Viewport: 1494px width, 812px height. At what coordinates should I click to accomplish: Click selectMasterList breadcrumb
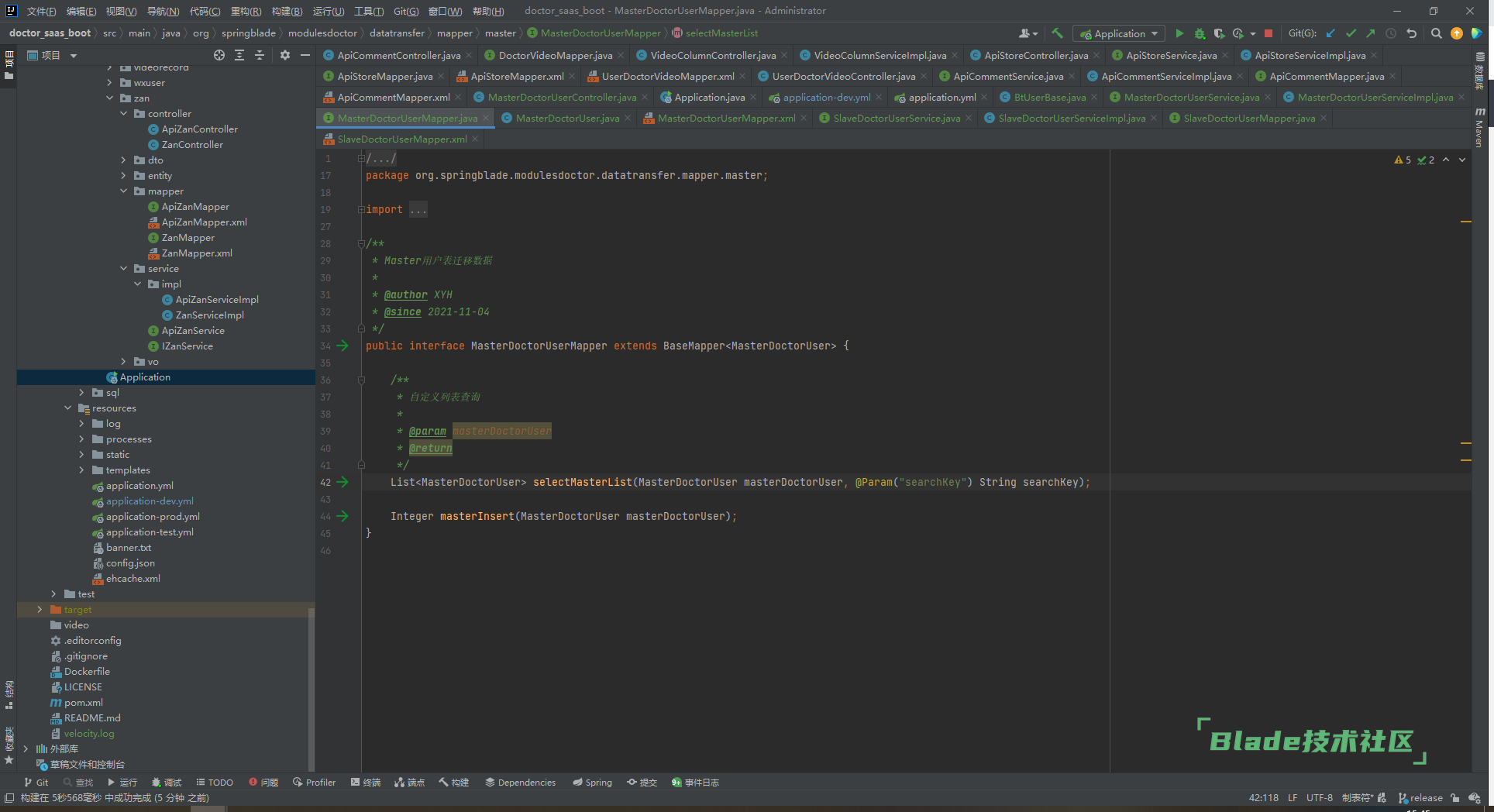pos(721,33)
